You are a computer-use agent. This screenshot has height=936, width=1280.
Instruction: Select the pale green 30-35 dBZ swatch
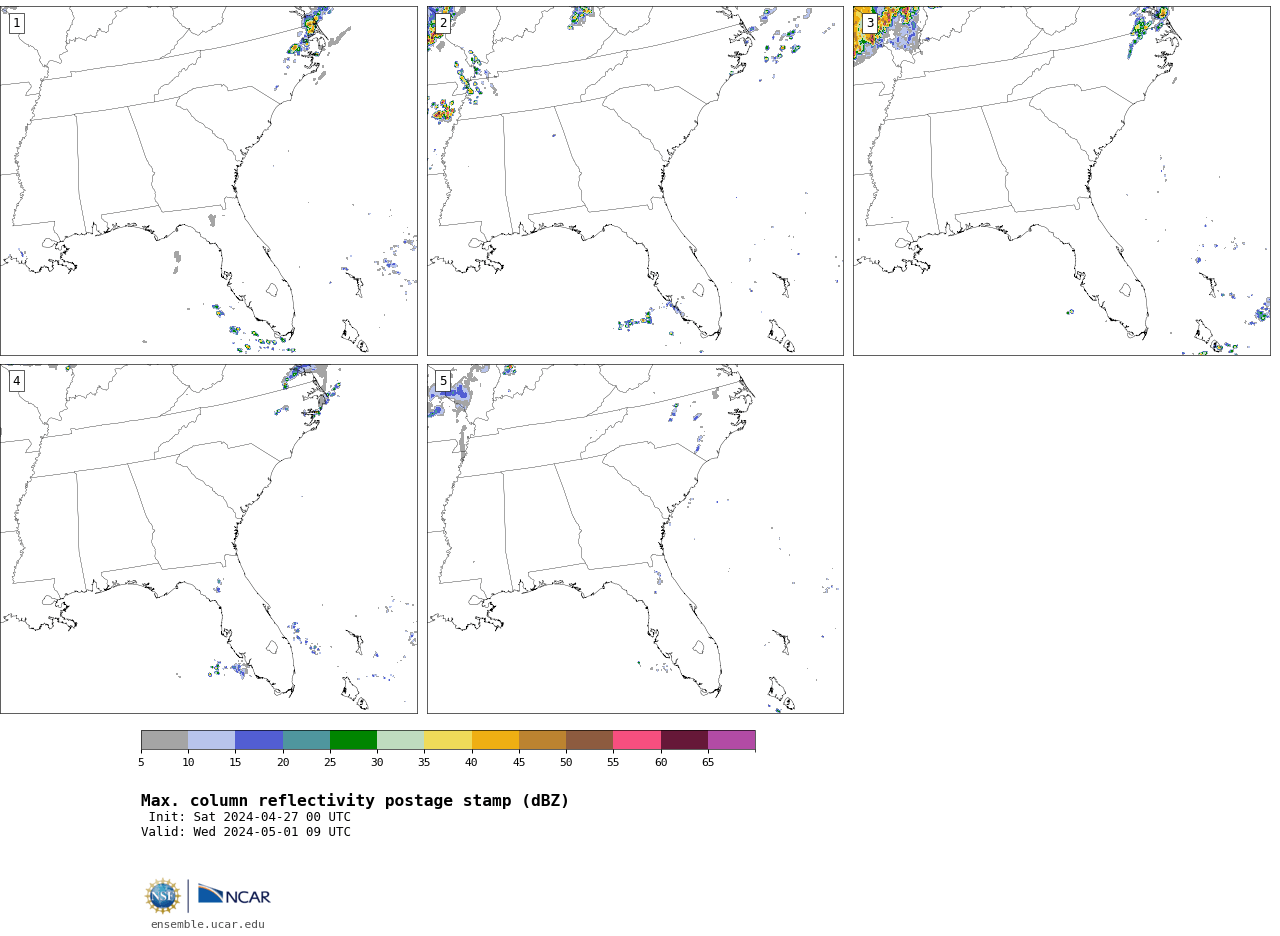tap(401, 740)
